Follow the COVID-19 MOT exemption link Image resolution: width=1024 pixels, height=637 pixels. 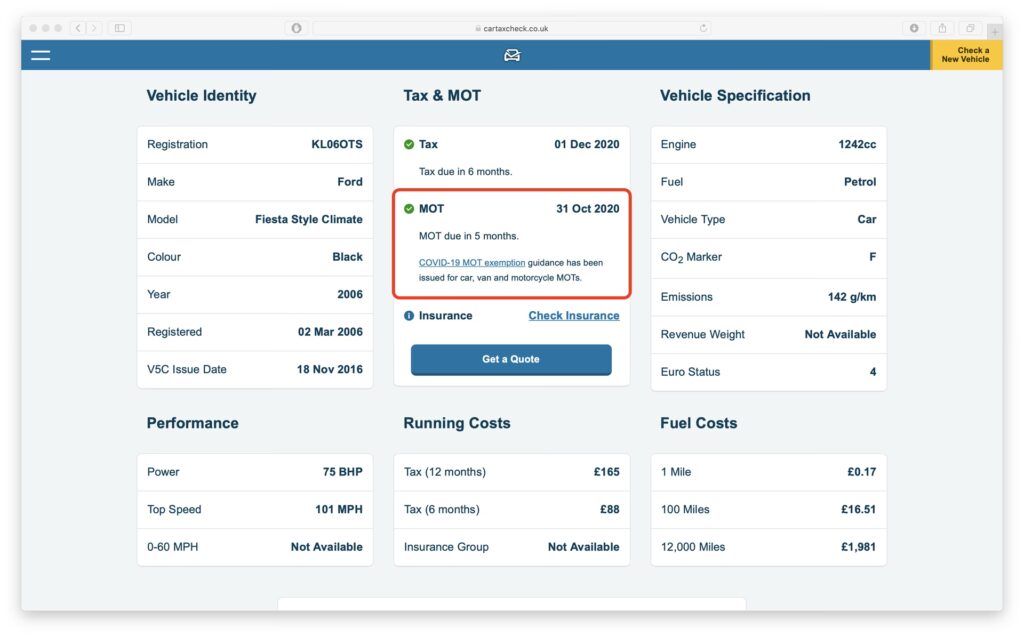tap(471, 263)
